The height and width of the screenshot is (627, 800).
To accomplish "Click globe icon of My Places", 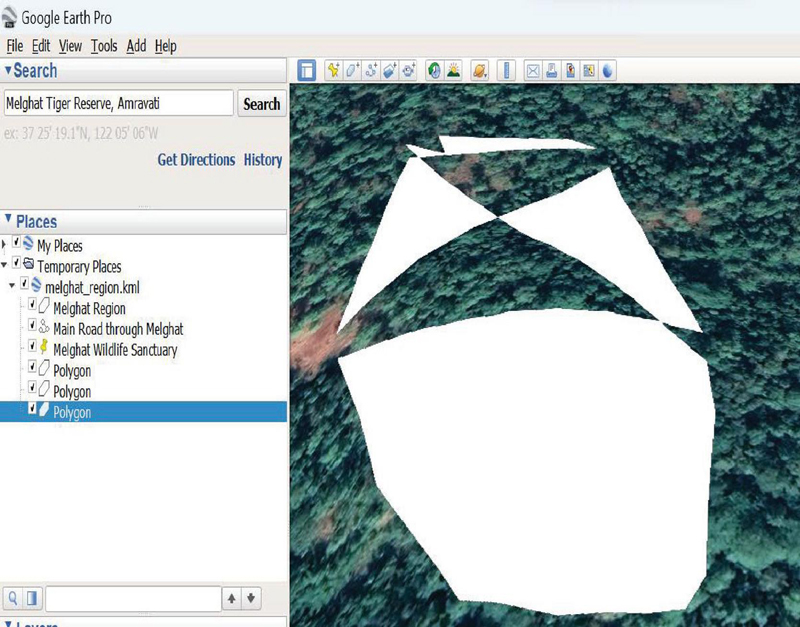I will [x=29, y=243].
